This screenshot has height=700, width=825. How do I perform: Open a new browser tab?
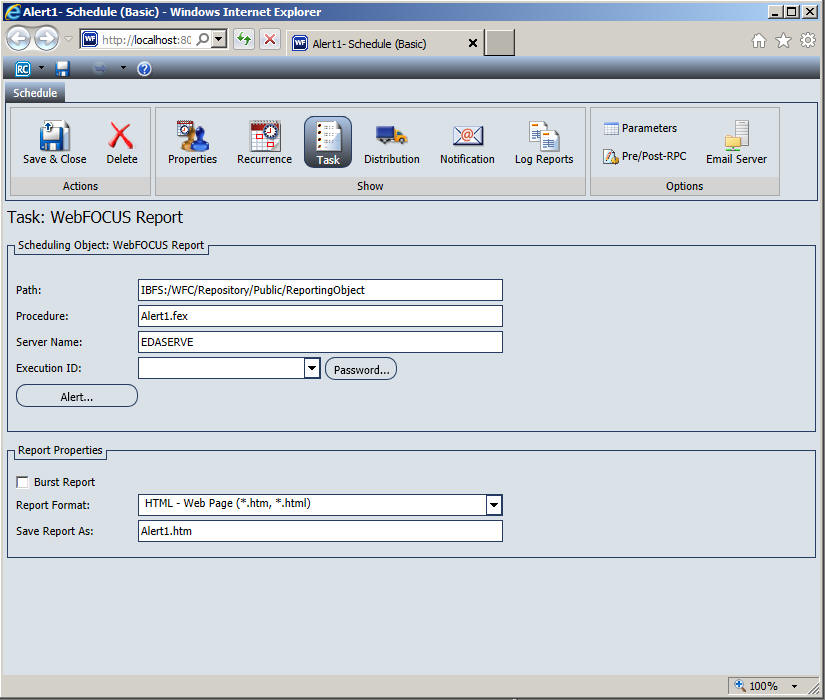pyautogui.click(x=499, y=43)
